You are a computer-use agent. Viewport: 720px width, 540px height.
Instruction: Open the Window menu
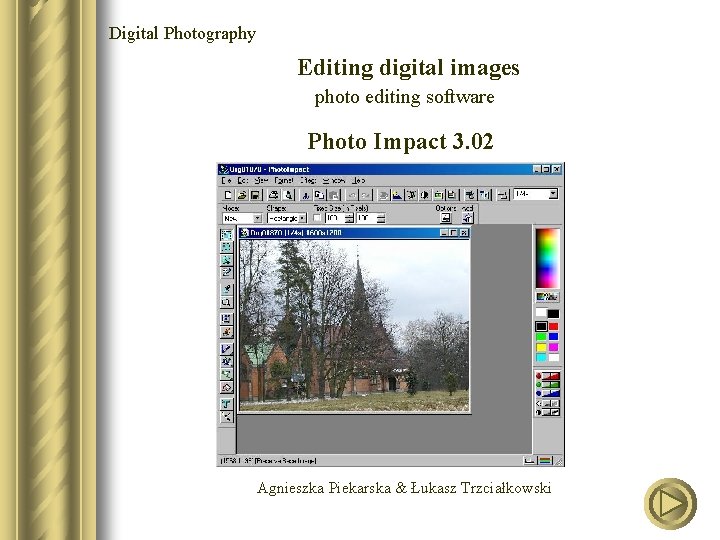click(334, 181)
